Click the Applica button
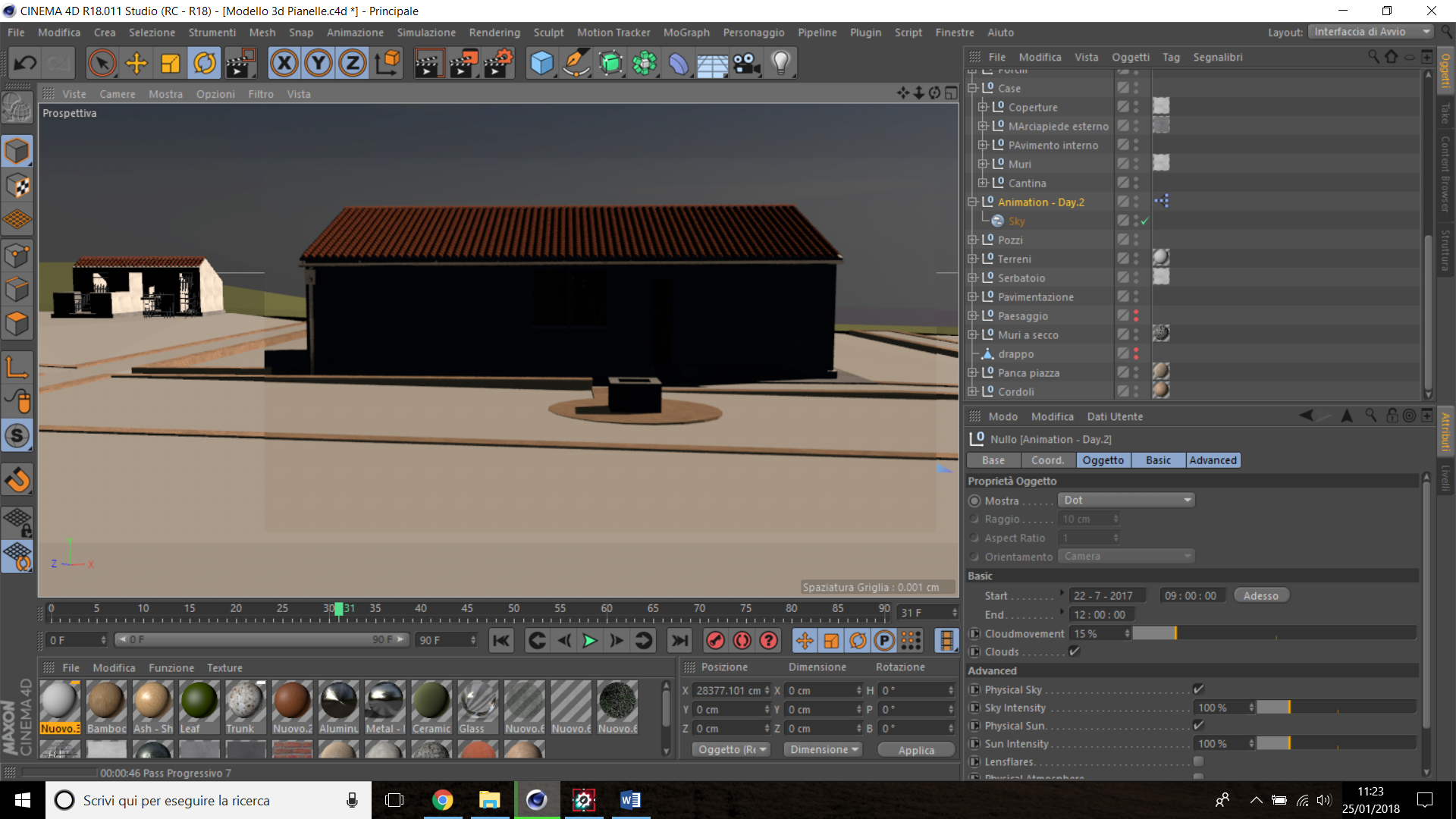This screenshot has width=1456, height=819. click(x=916, y=750)
